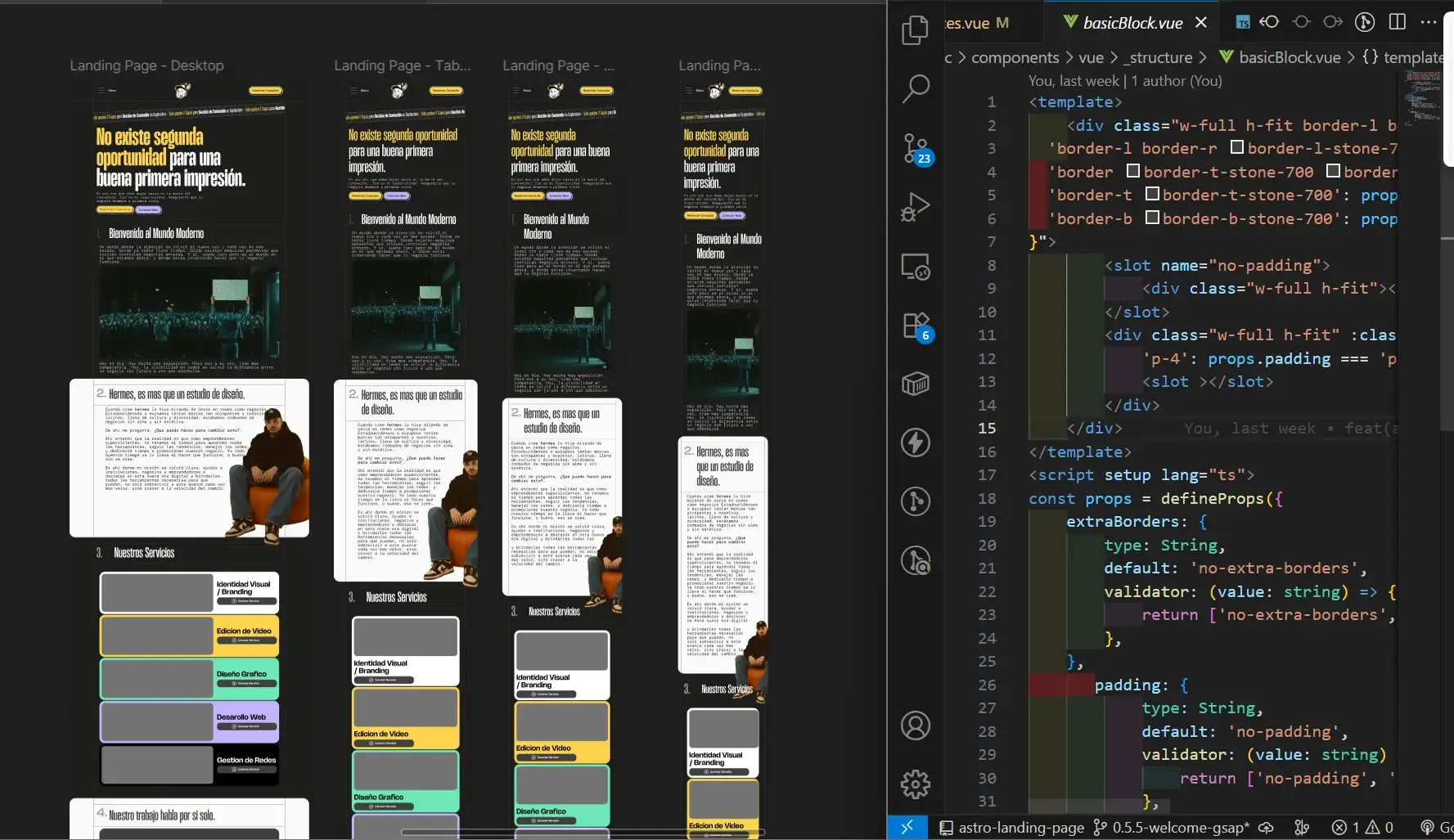Image resolution: width=1454 pixels, height=840 pixels.
Task: Open Search in the activity bar
Action: click(x=915, y=88)
